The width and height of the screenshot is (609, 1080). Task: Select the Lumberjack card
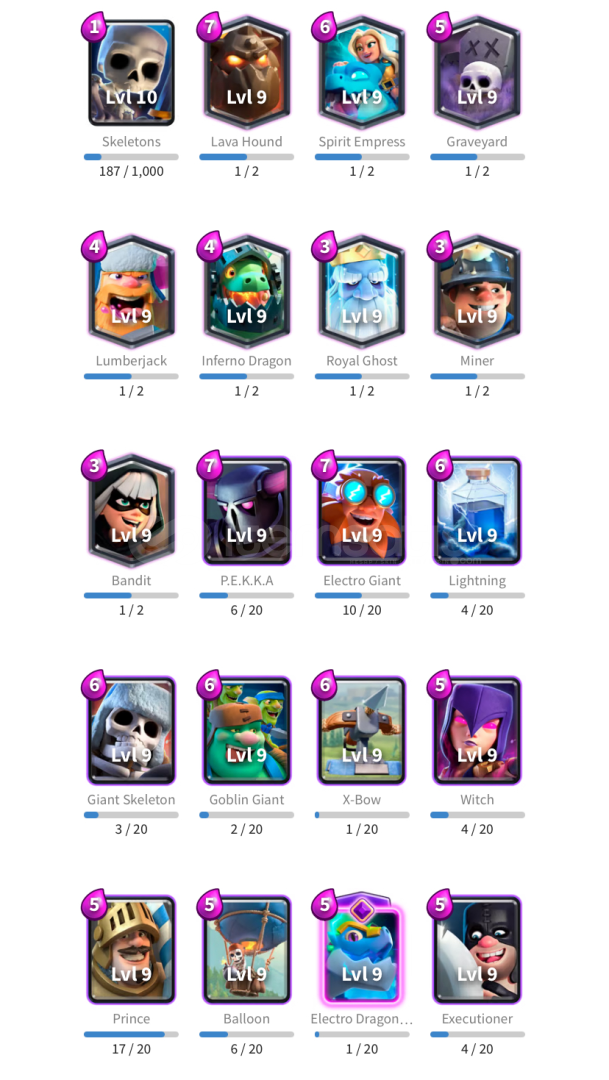131,292
